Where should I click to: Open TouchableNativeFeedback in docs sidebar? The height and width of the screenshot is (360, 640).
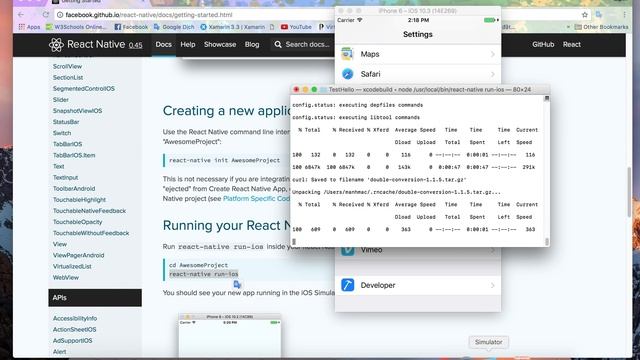tap(89, 211)
